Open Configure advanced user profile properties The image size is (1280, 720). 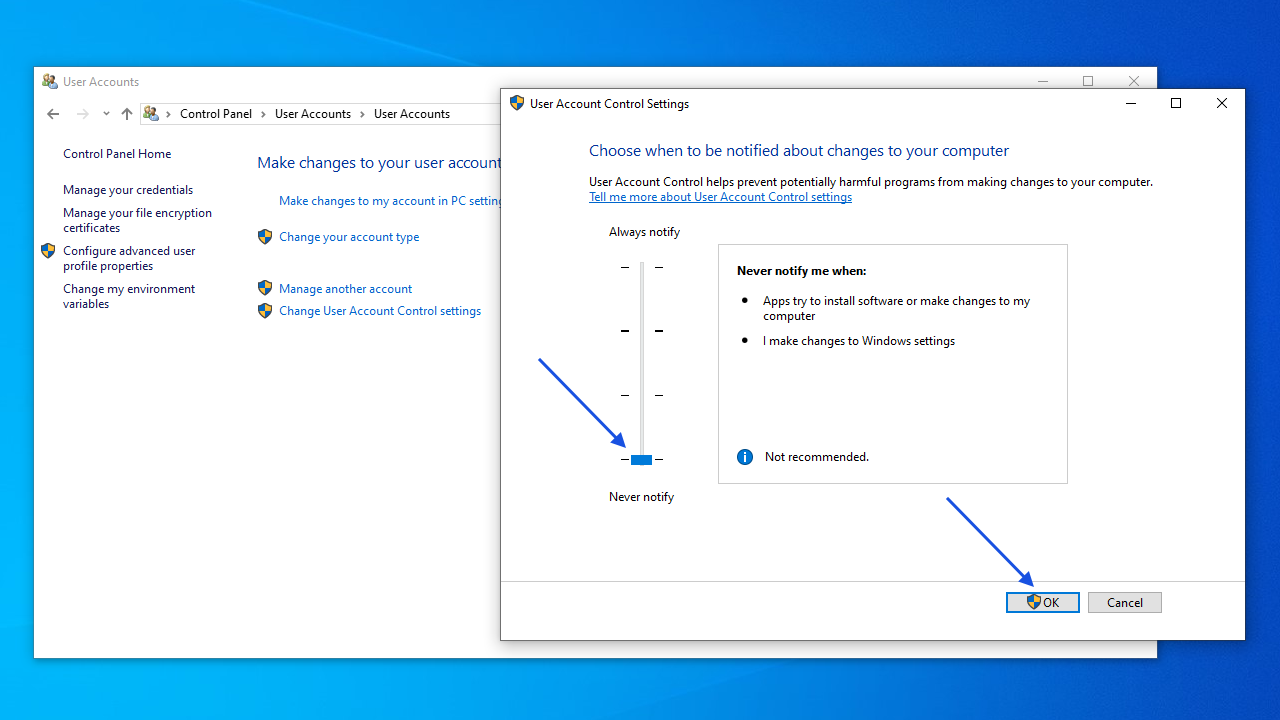[129, 258]
